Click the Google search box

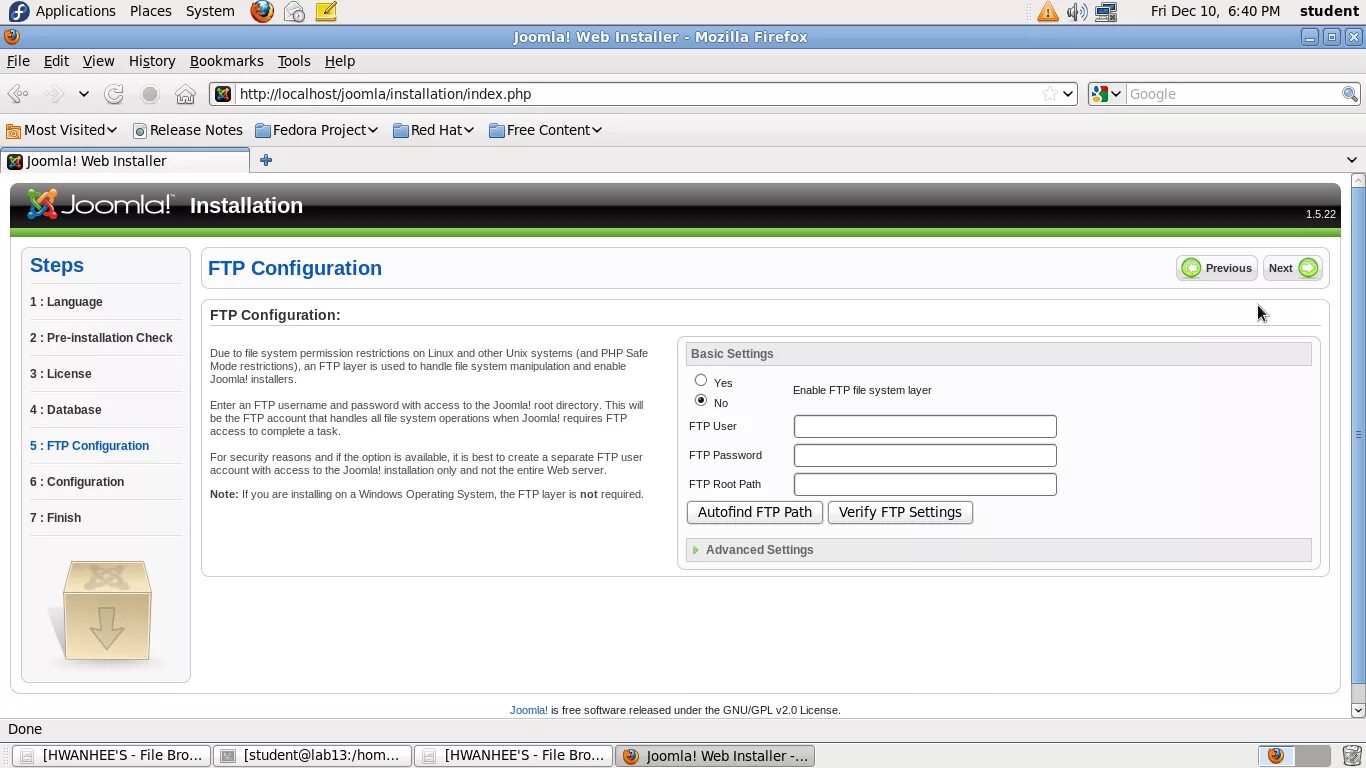tap(1233, 94)
